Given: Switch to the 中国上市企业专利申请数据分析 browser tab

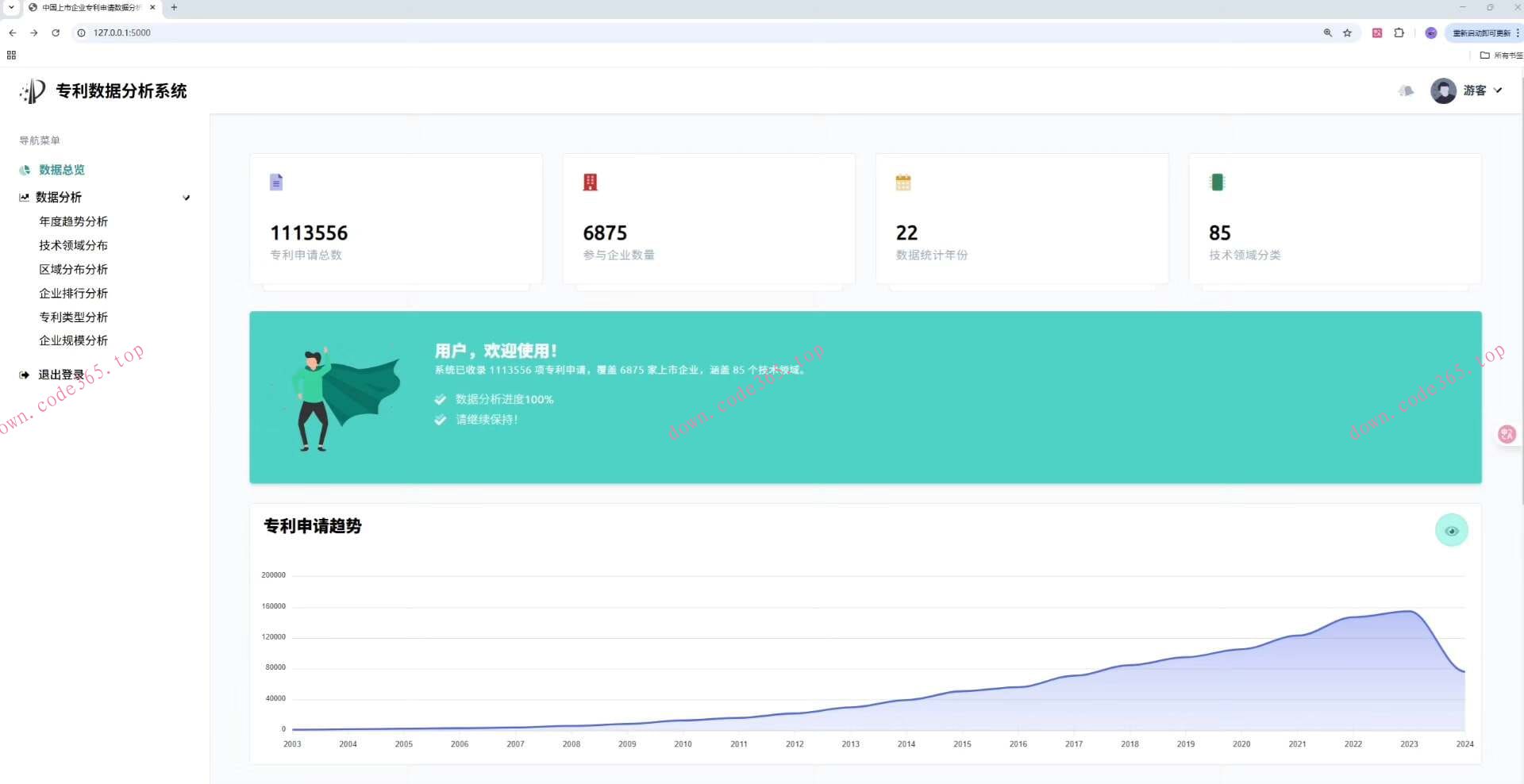Looking at the screenshot, I should (x=87, y=8).
